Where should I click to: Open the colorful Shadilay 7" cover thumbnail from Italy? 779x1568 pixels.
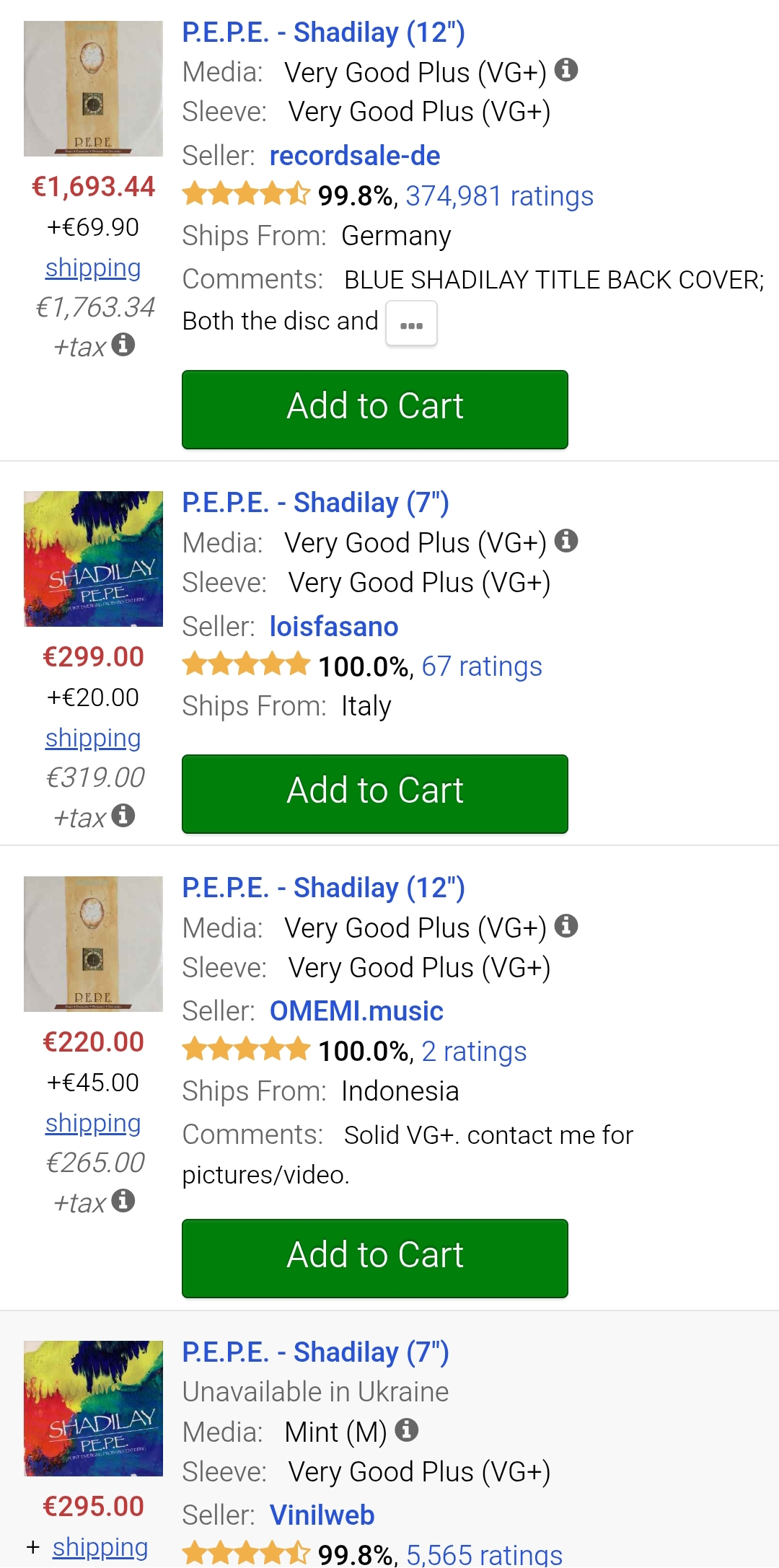[93, 559]
